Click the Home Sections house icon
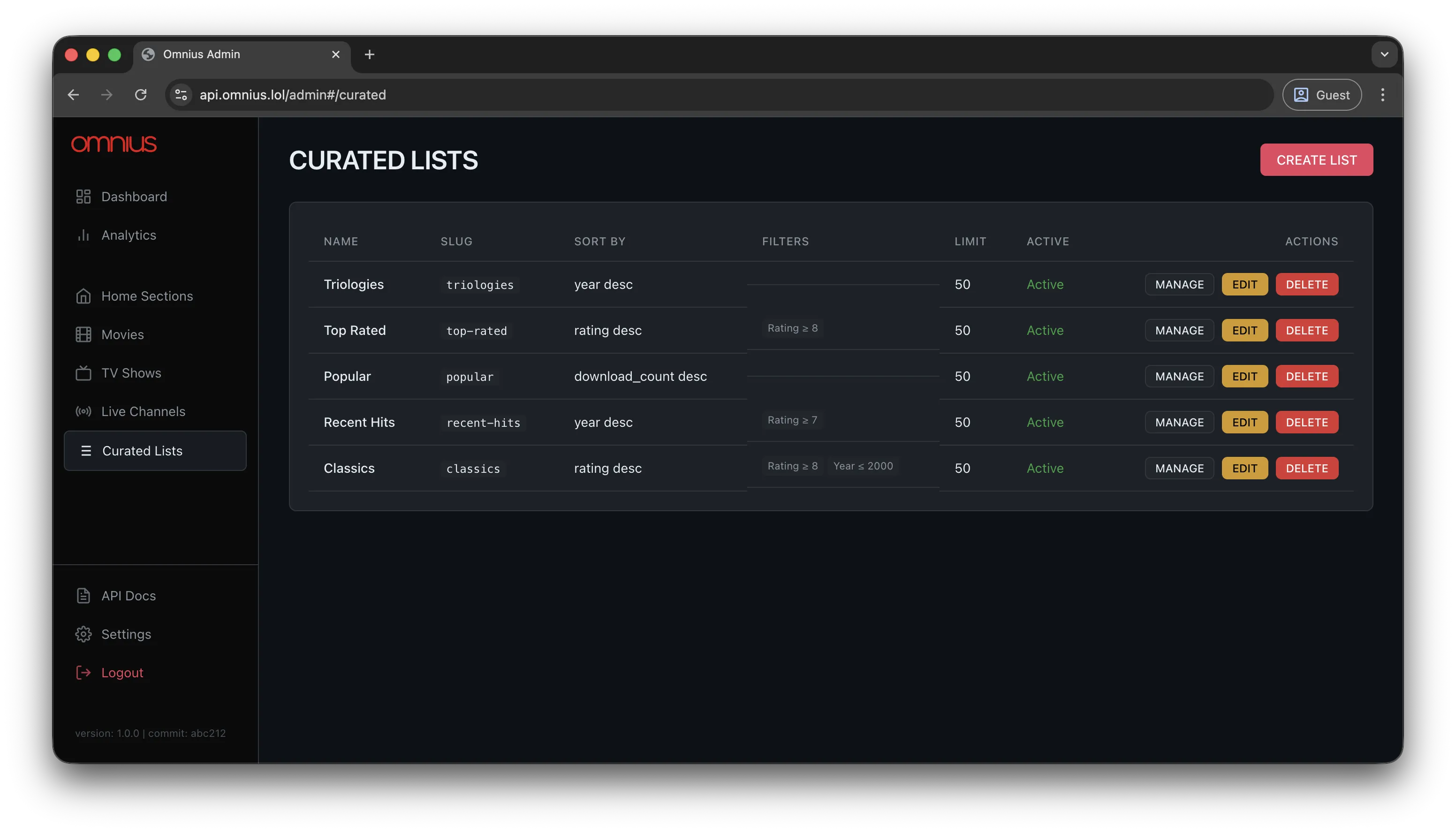The image size is (1456, 833). 83,296
